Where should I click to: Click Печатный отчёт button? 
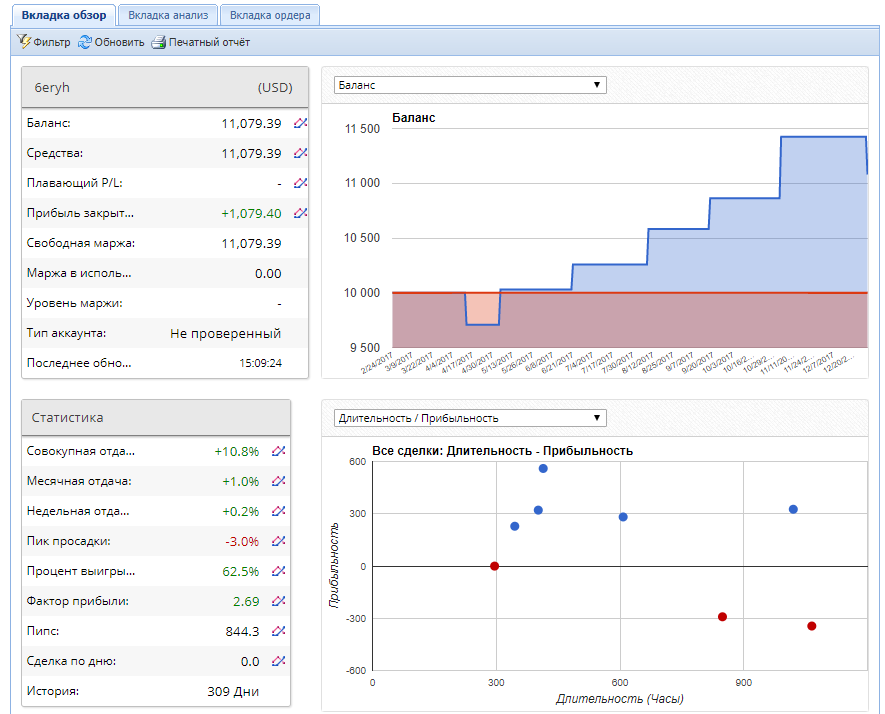click(x=201, y=42)
